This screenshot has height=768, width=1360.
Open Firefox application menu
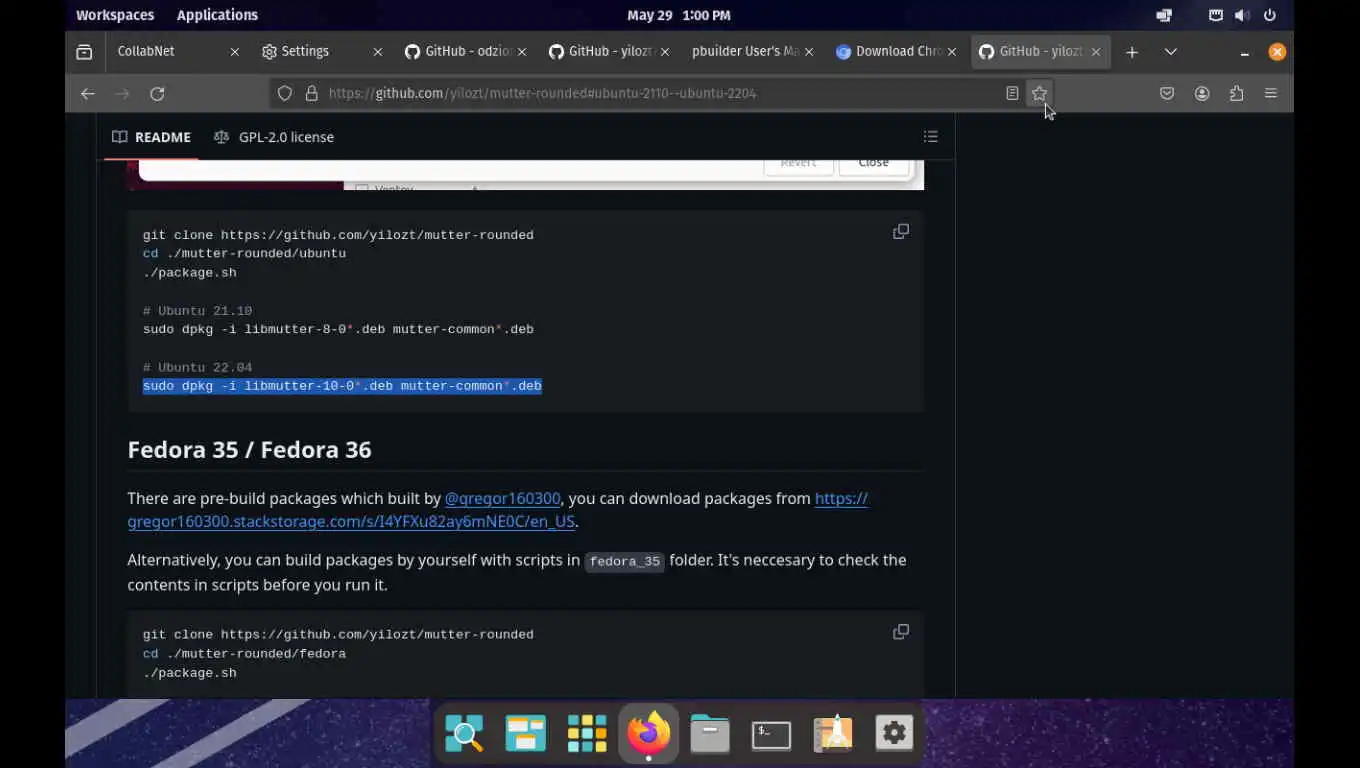pyautogui.click(x=1271, y=93)
